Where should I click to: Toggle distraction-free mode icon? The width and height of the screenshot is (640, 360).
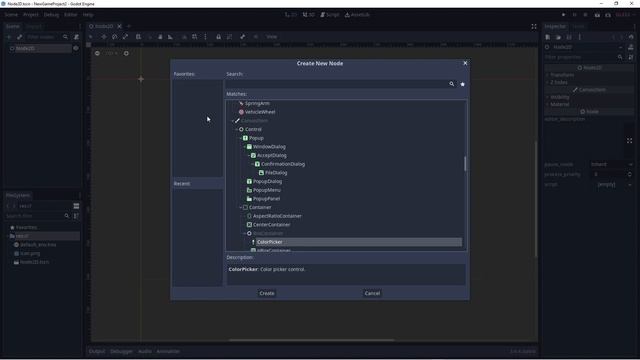click(x=534, y=26)
